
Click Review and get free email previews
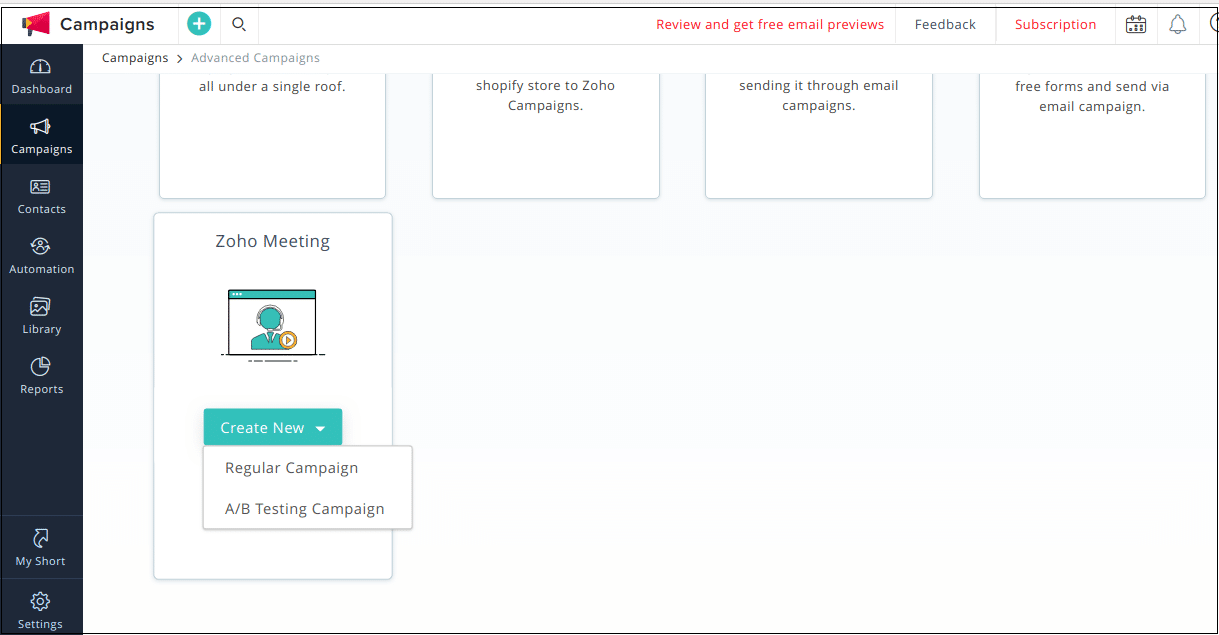[x=770, y=24]
